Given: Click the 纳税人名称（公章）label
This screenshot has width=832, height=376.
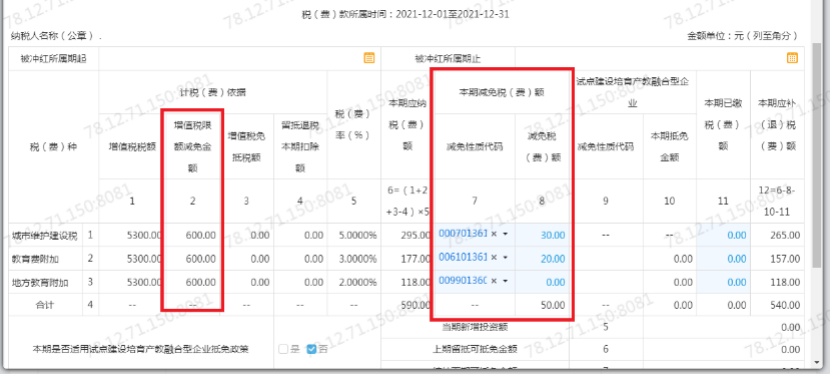Looking at the screenshot, I should point(56,37).
